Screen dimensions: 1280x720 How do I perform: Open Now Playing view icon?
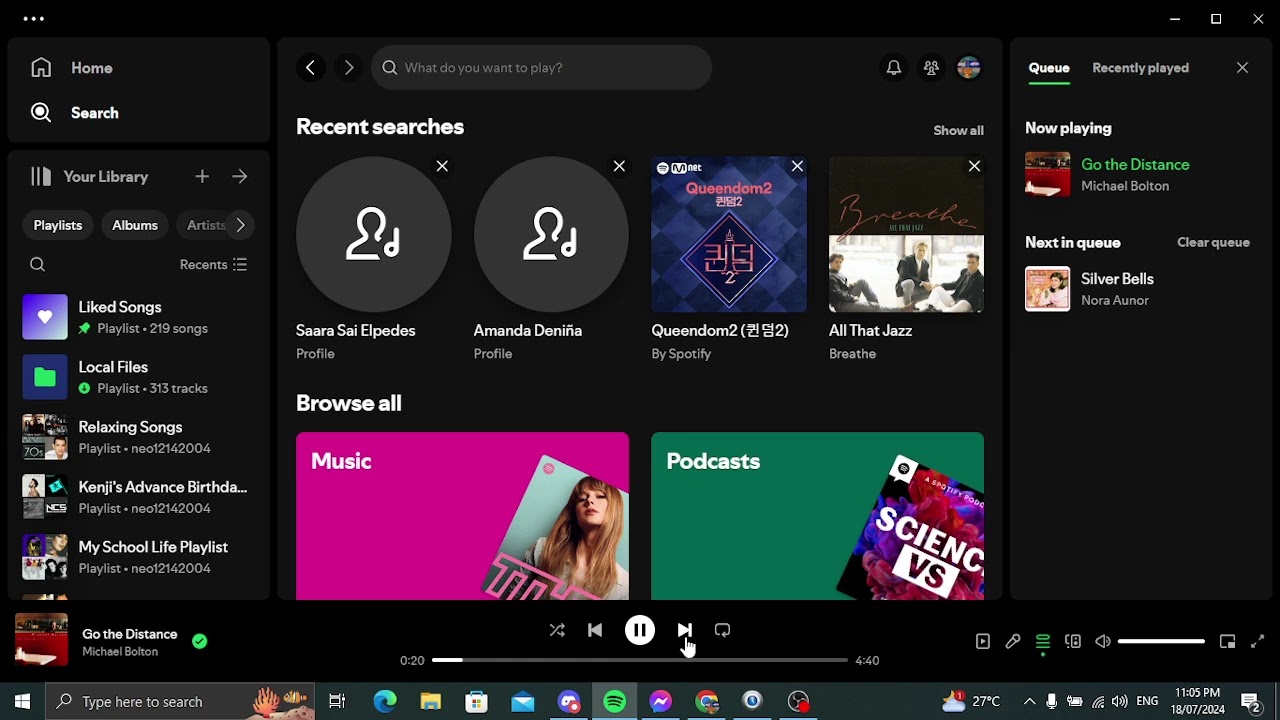pyautogui.click(x=983, y=642)
